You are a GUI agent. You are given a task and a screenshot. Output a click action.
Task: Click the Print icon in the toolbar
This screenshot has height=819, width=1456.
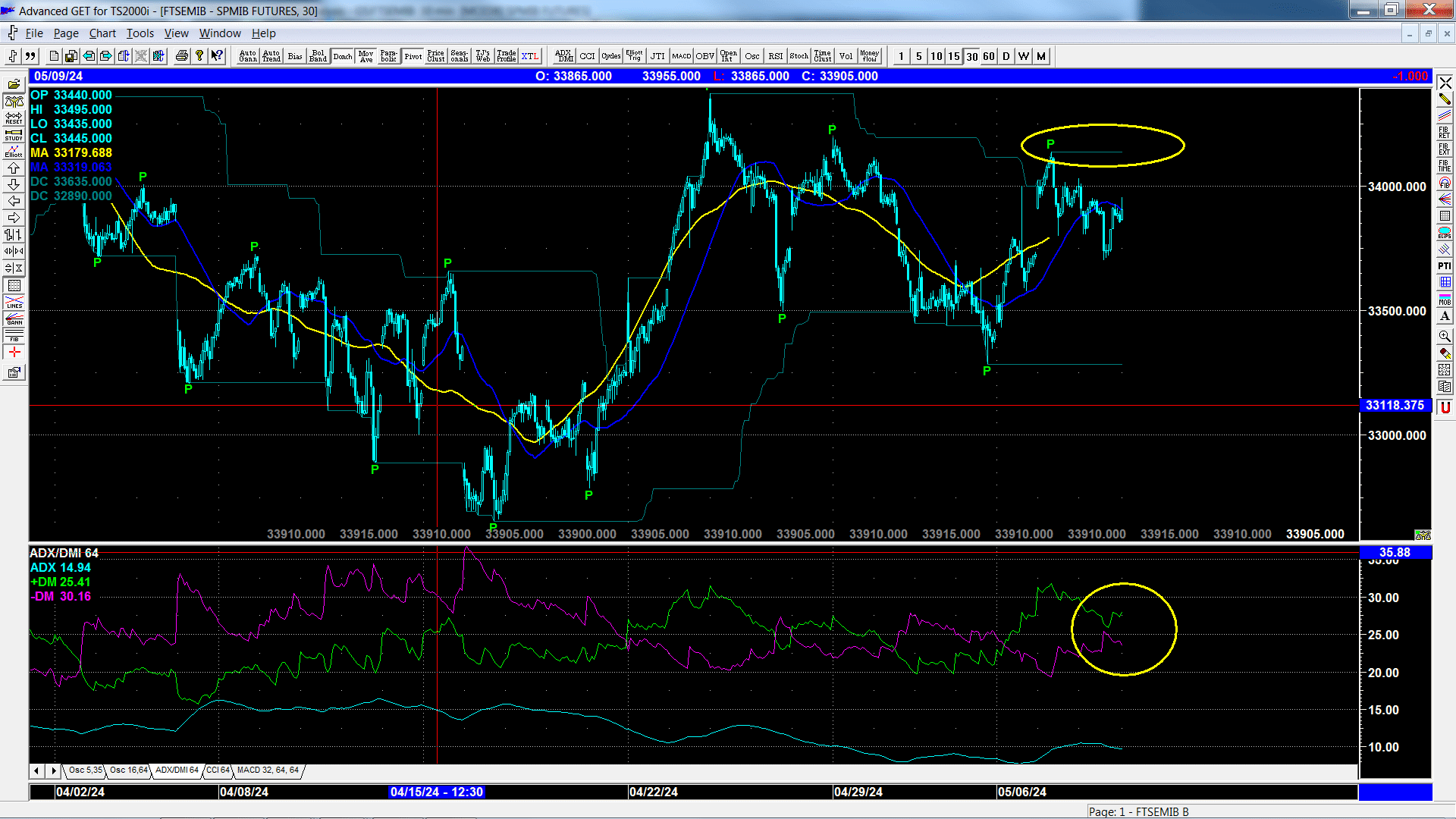click(182, 56)
